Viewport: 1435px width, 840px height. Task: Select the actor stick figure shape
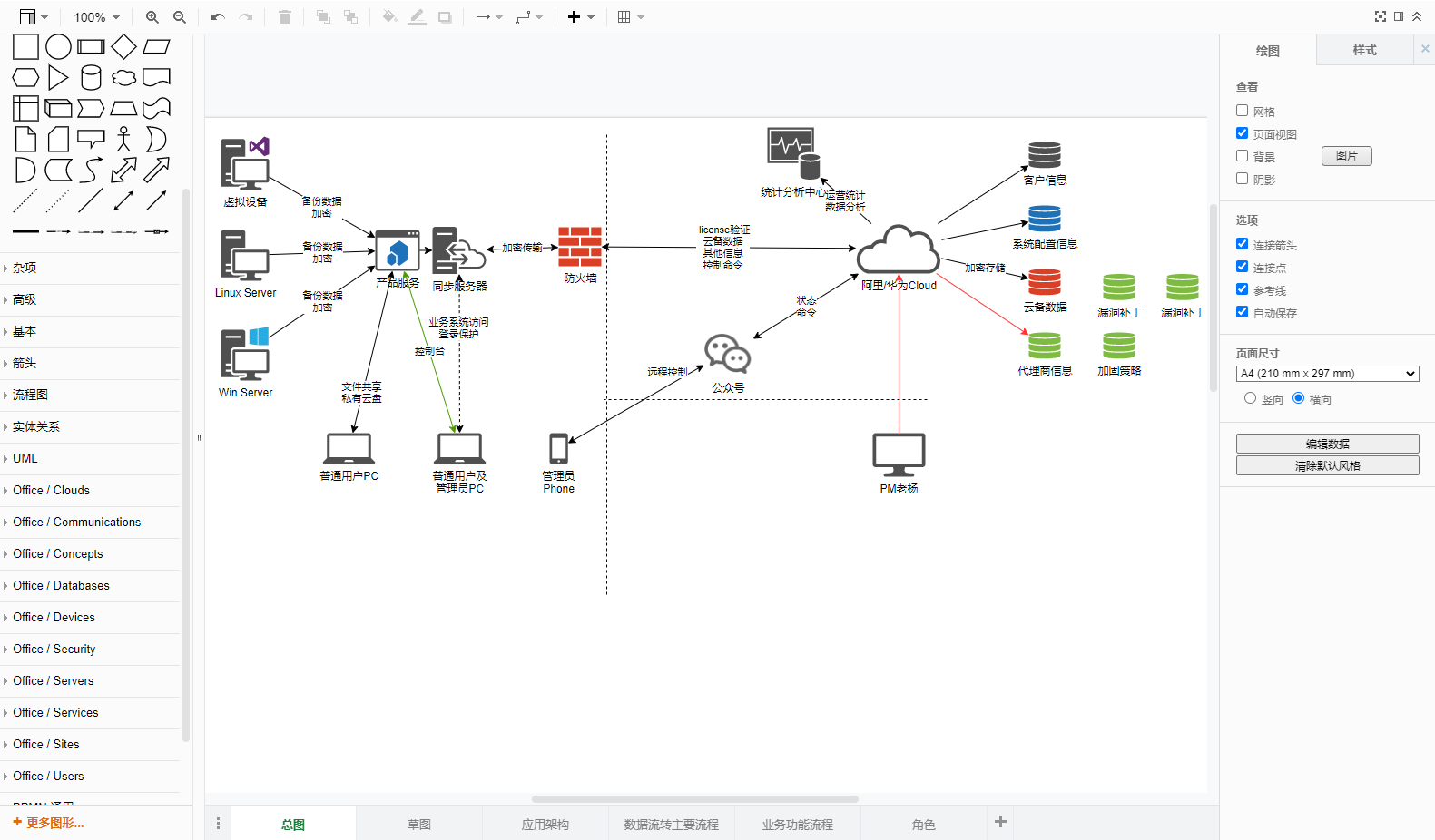pyautogui.click(x=124, y=139)
